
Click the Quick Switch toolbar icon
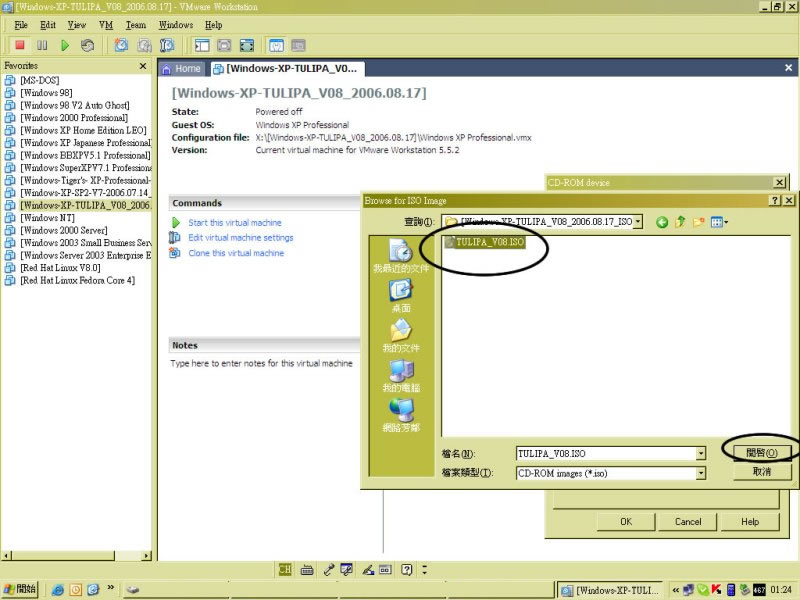tap(224, 45)
